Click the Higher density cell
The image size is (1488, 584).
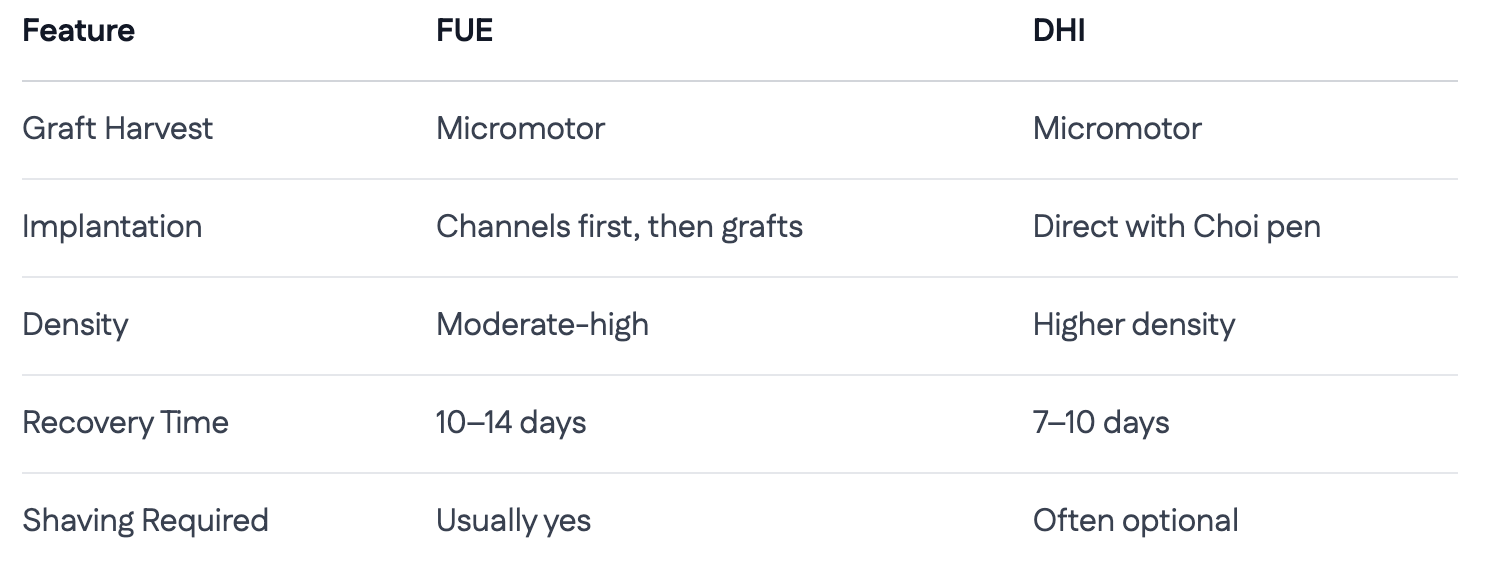(1133, 324)
